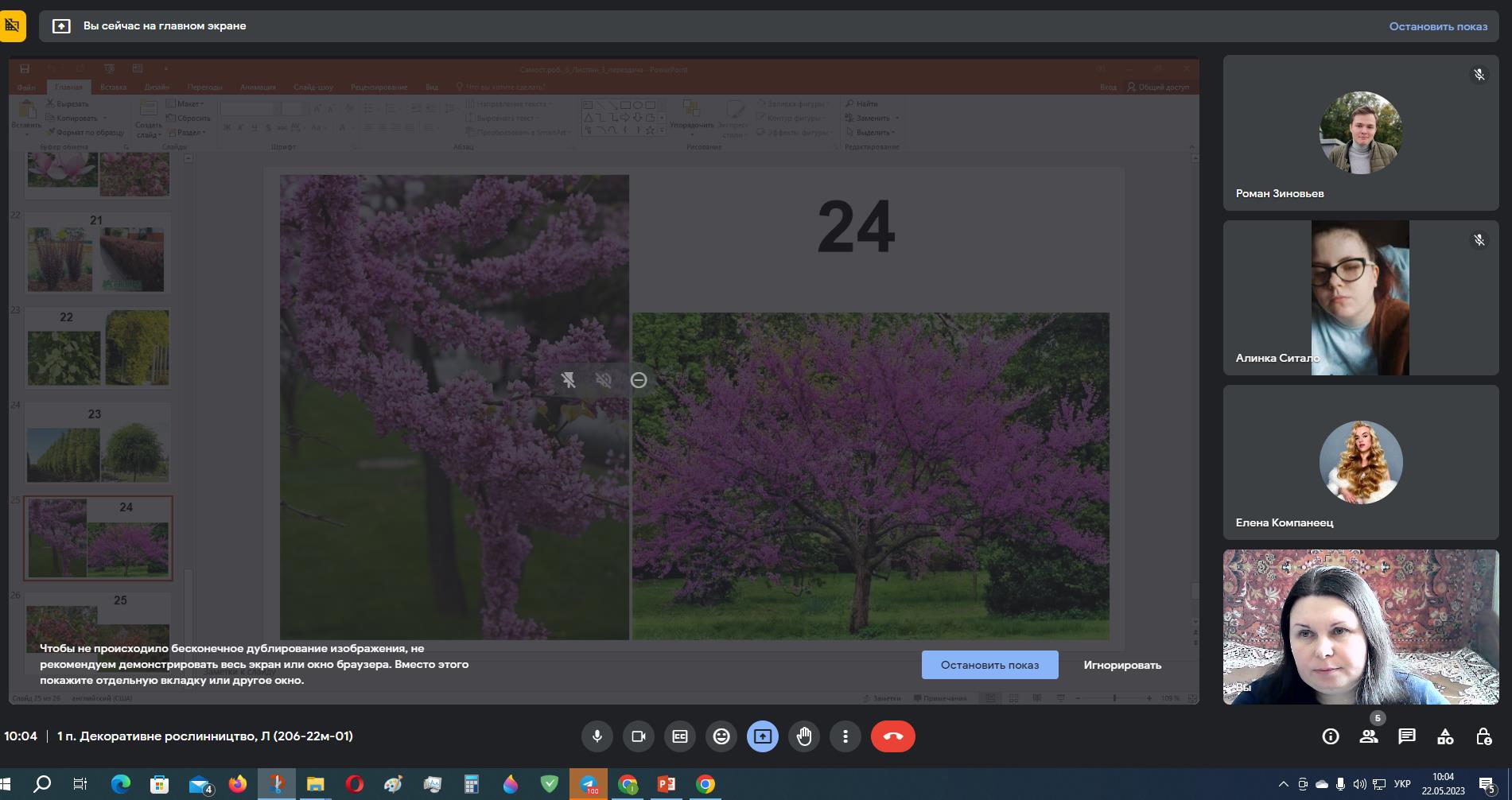Show the participants list

click(1369, 736)
